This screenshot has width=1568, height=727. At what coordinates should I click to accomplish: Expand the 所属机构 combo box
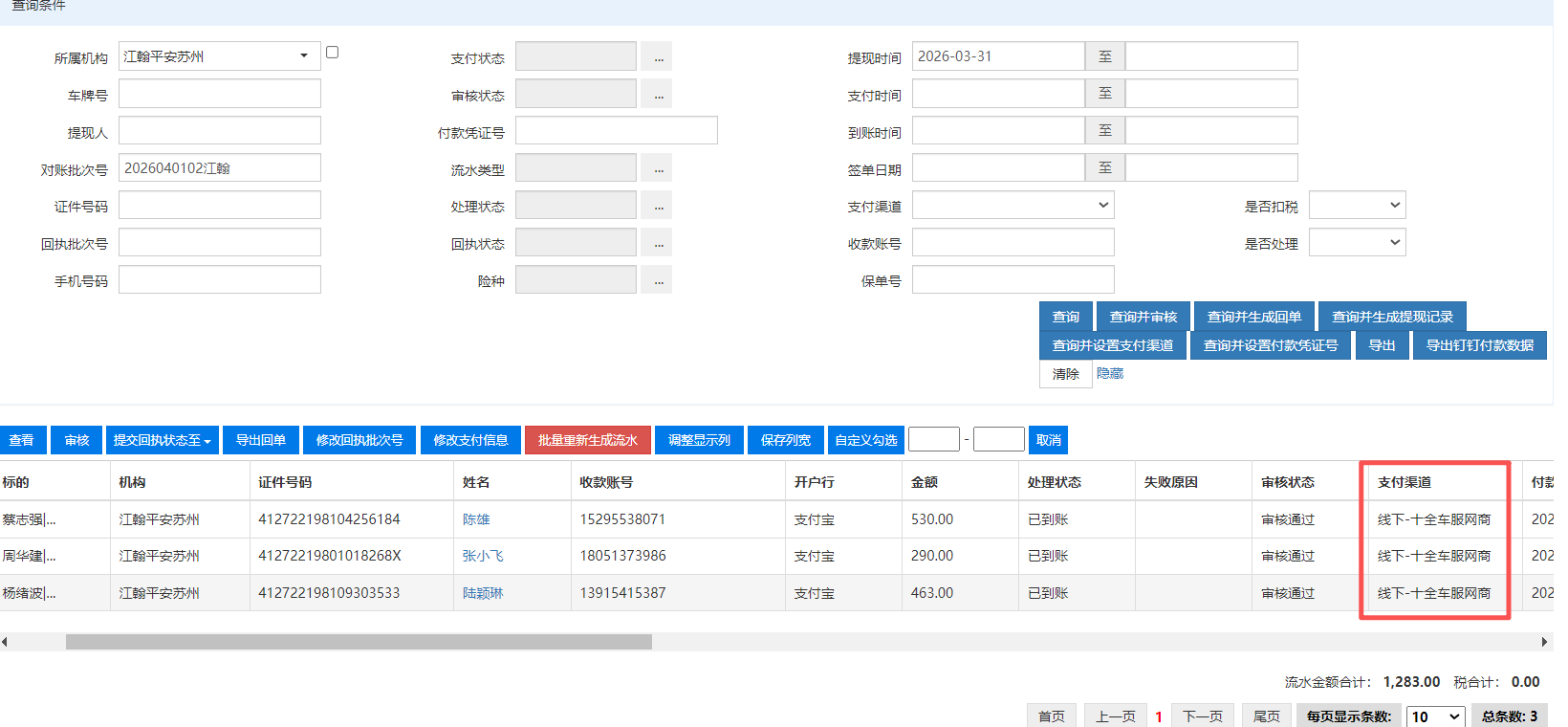pyautogui.click(x=304, y=56)
